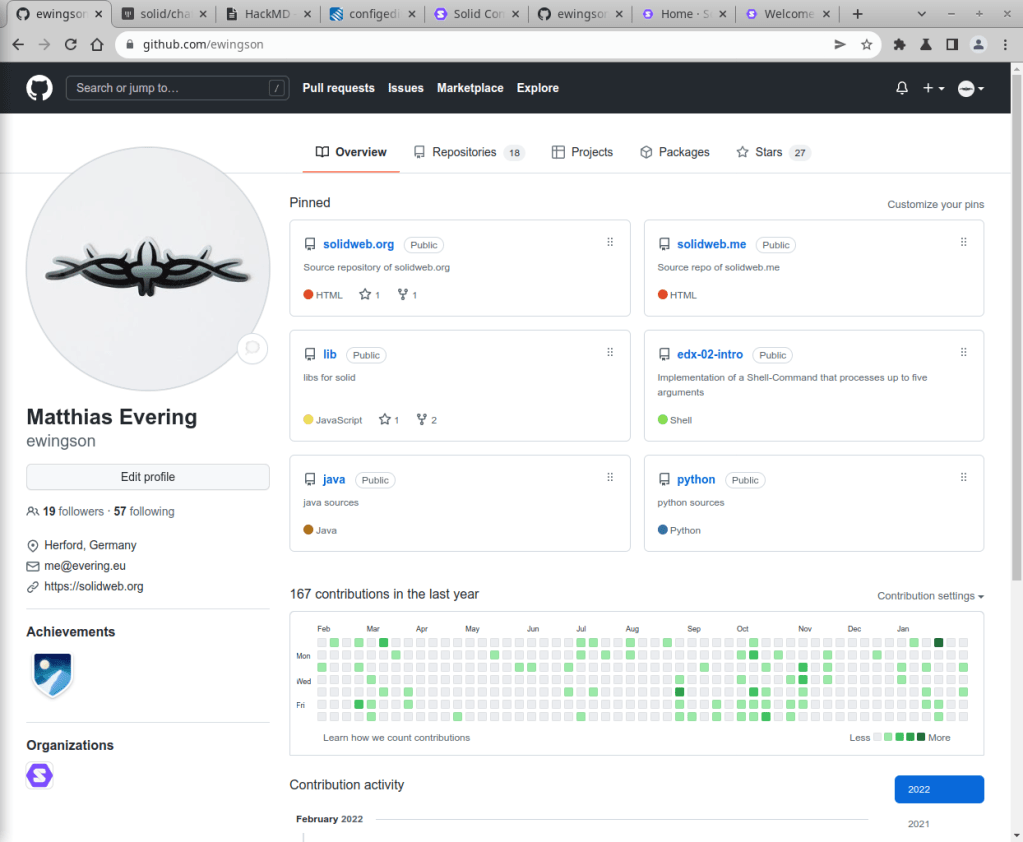This screenshot has width=1023, height=842.
Task: Select the 2022 year filter button
Action: pos(939,789)
